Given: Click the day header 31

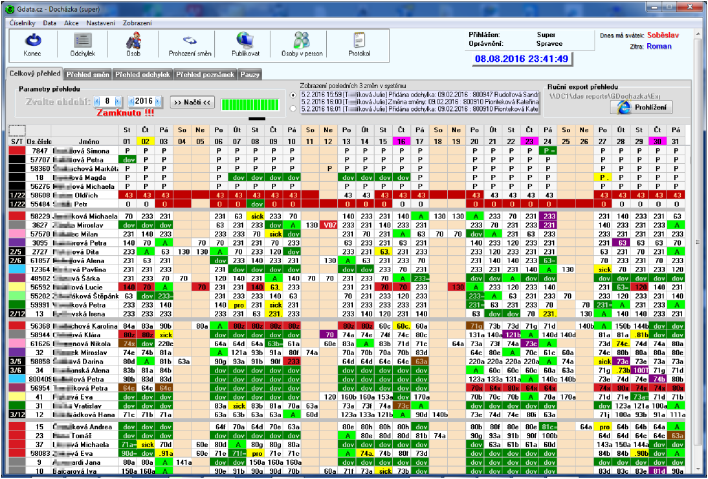Looking at the screenshot, I should click(x=675, y=141).
